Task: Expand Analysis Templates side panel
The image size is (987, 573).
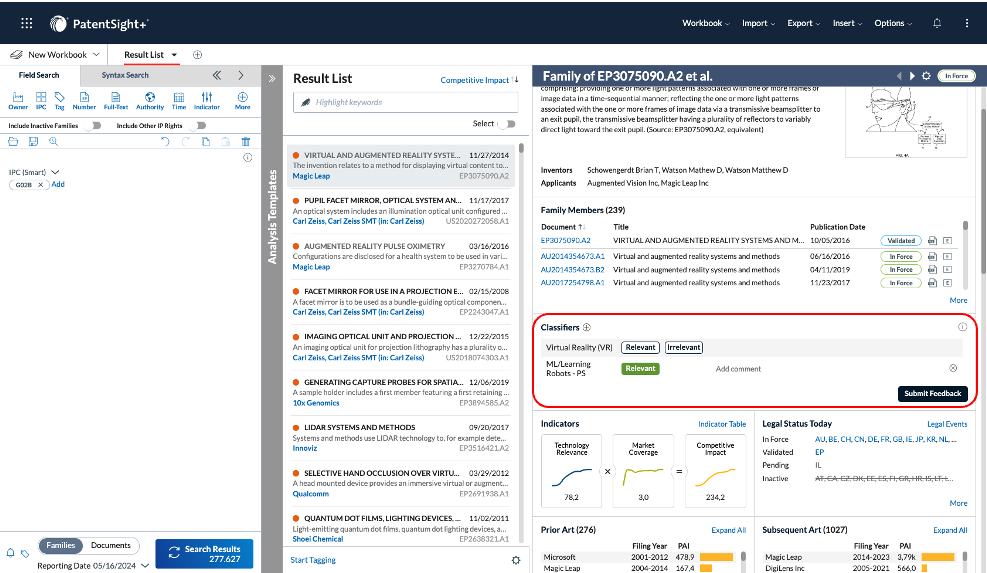Action: 272,79
